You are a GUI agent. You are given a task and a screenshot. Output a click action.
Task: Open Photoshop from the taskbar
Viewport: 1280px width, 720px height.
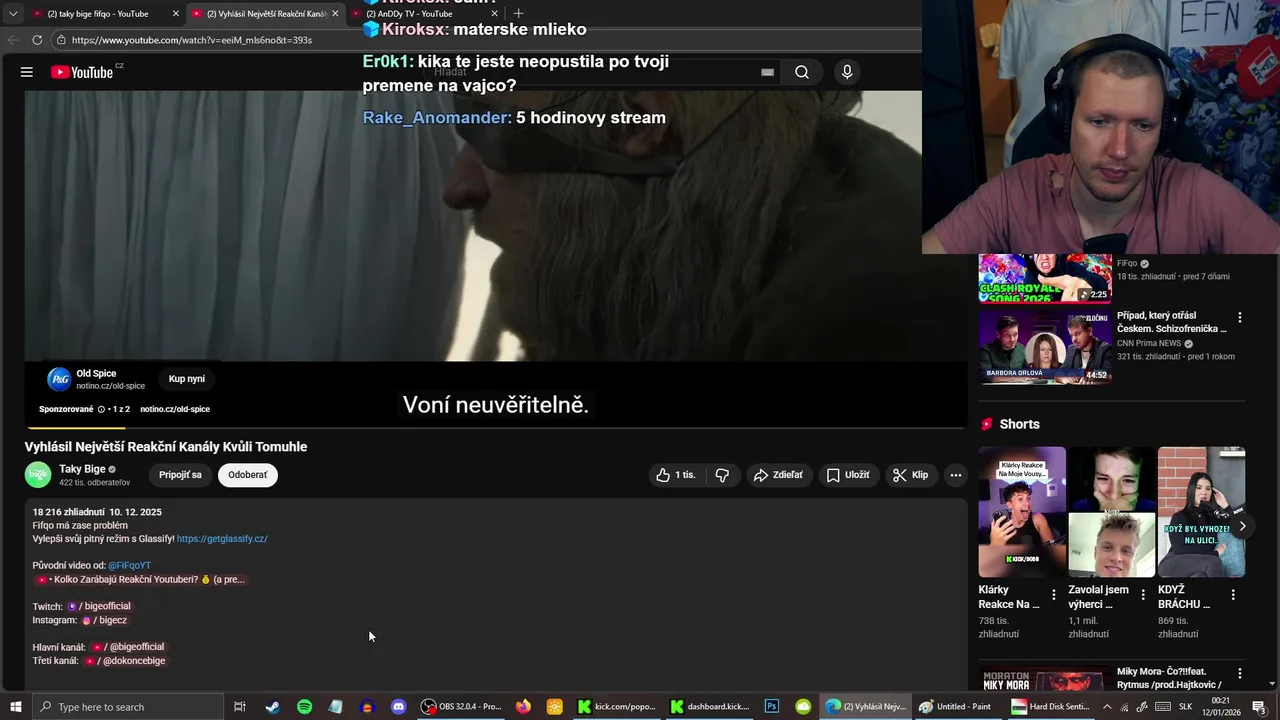(x=772, y=707)
